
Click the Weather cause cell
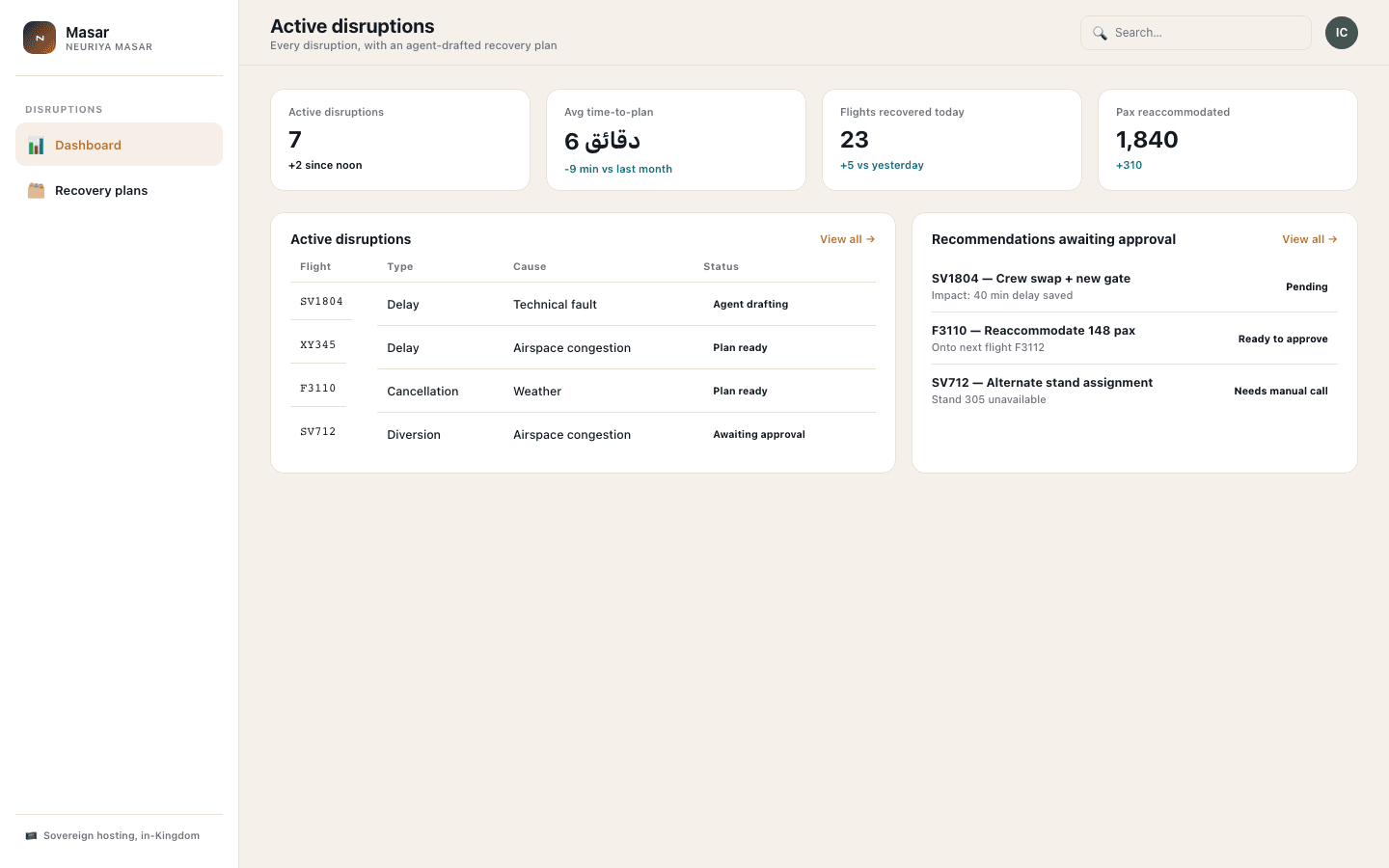(x=537, y=392)
